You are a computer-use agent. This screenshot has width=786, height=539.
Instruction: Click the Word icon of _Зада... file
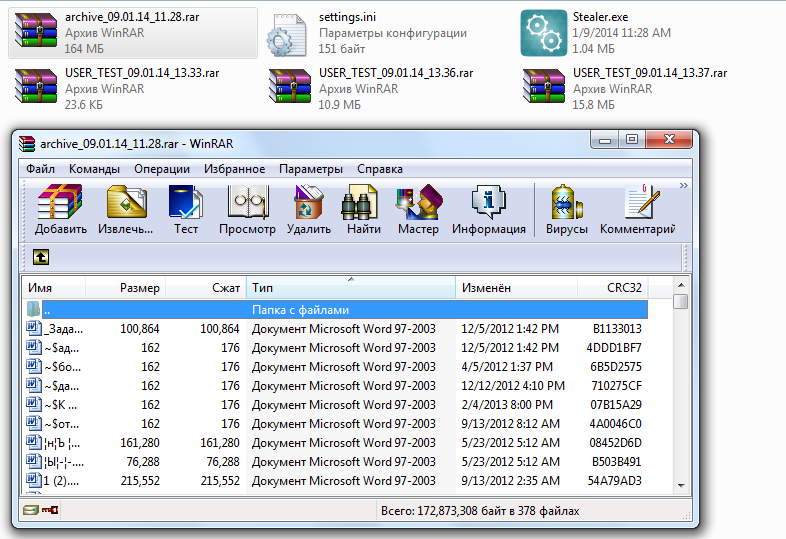pyautogui.click(x=33, y=329)
